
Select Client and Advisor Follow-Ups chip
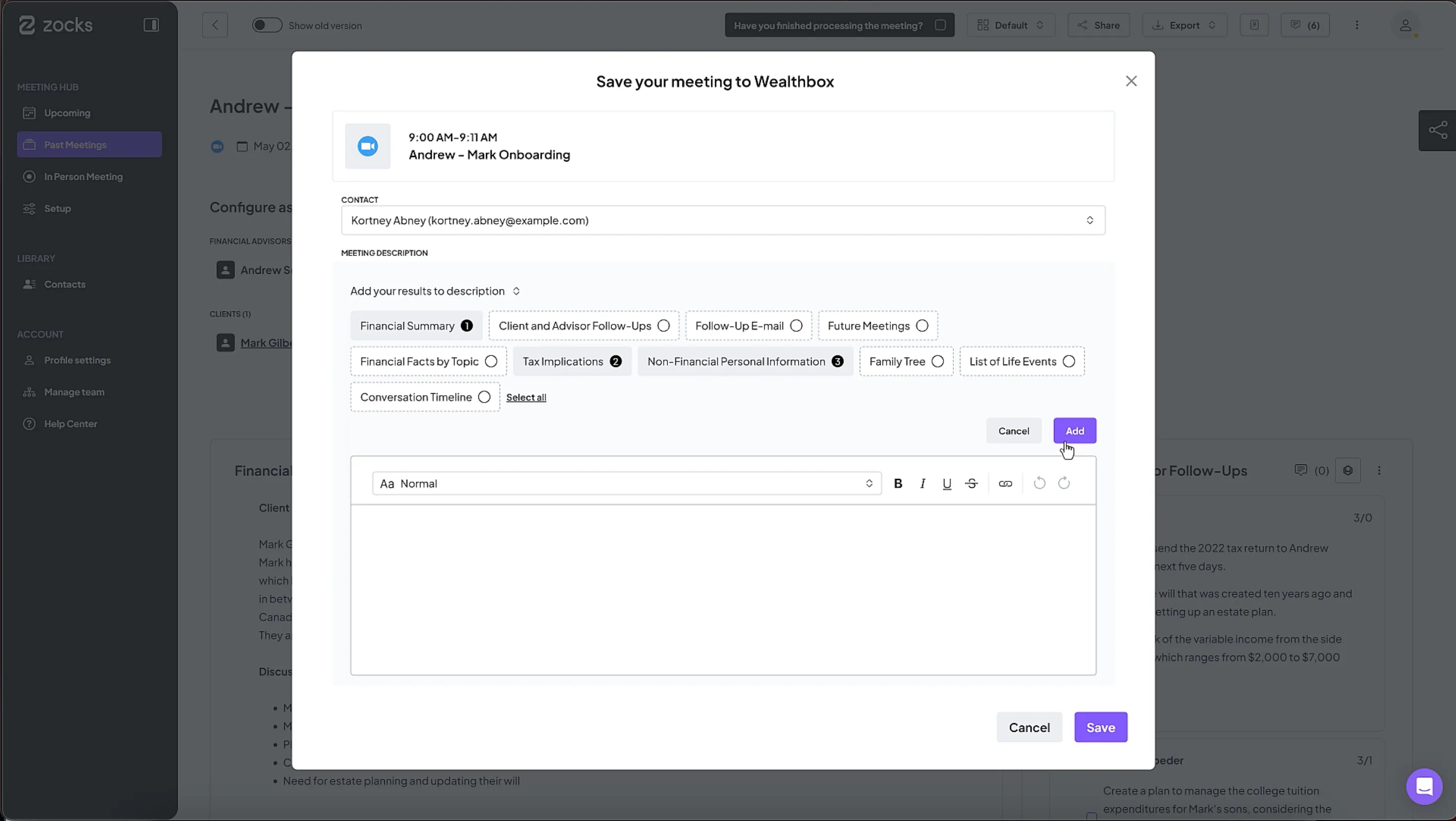click(583, 325)
